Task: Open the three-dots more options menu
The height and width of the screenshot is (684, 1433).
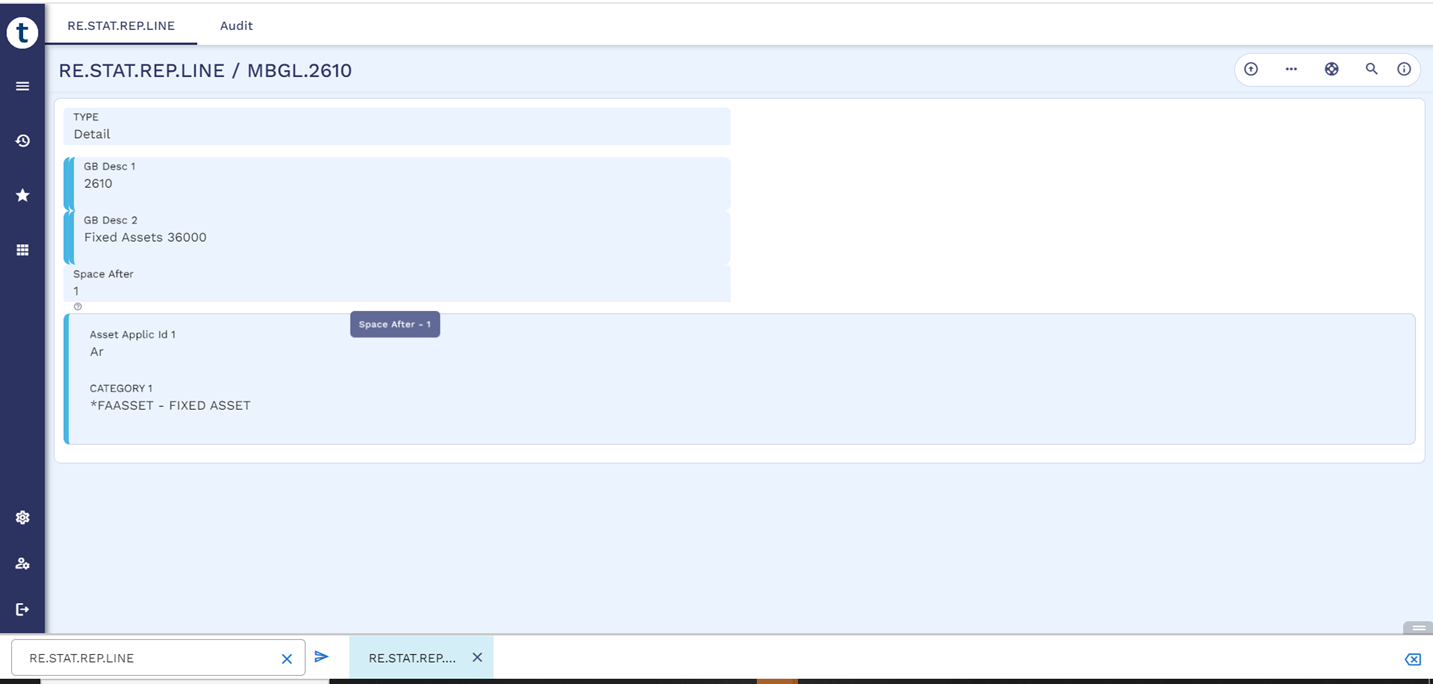Action: coord(1291,69)
